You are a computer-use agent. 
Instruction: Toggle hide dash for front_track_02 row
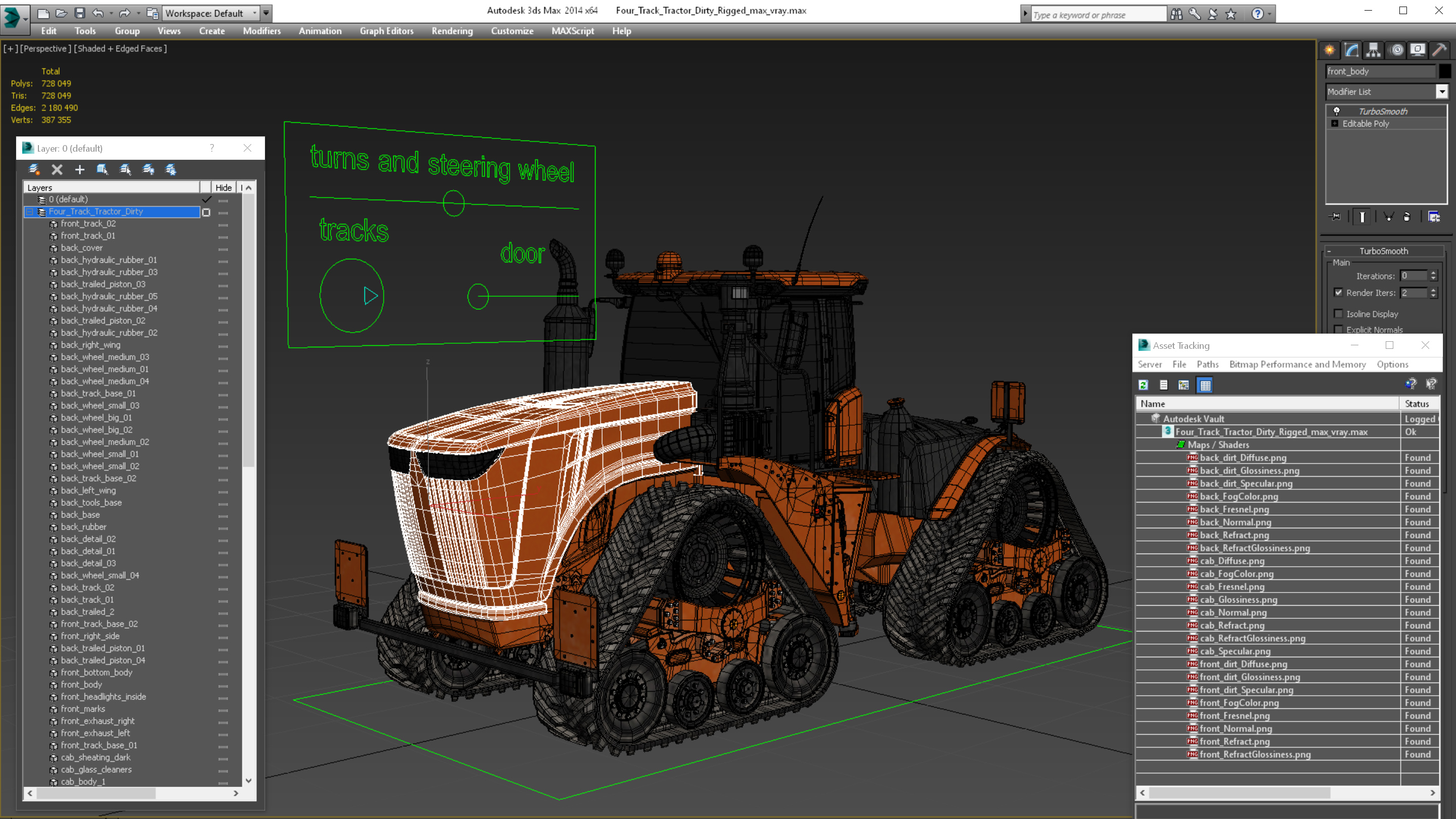click(223, 224)
